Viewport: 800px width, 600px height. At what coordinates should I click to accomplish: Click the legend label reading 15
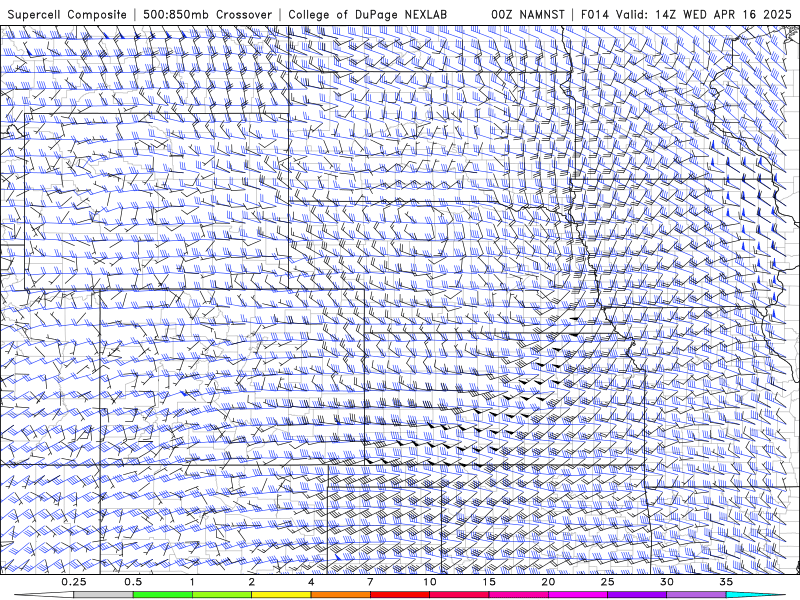(x=489, y=582)
